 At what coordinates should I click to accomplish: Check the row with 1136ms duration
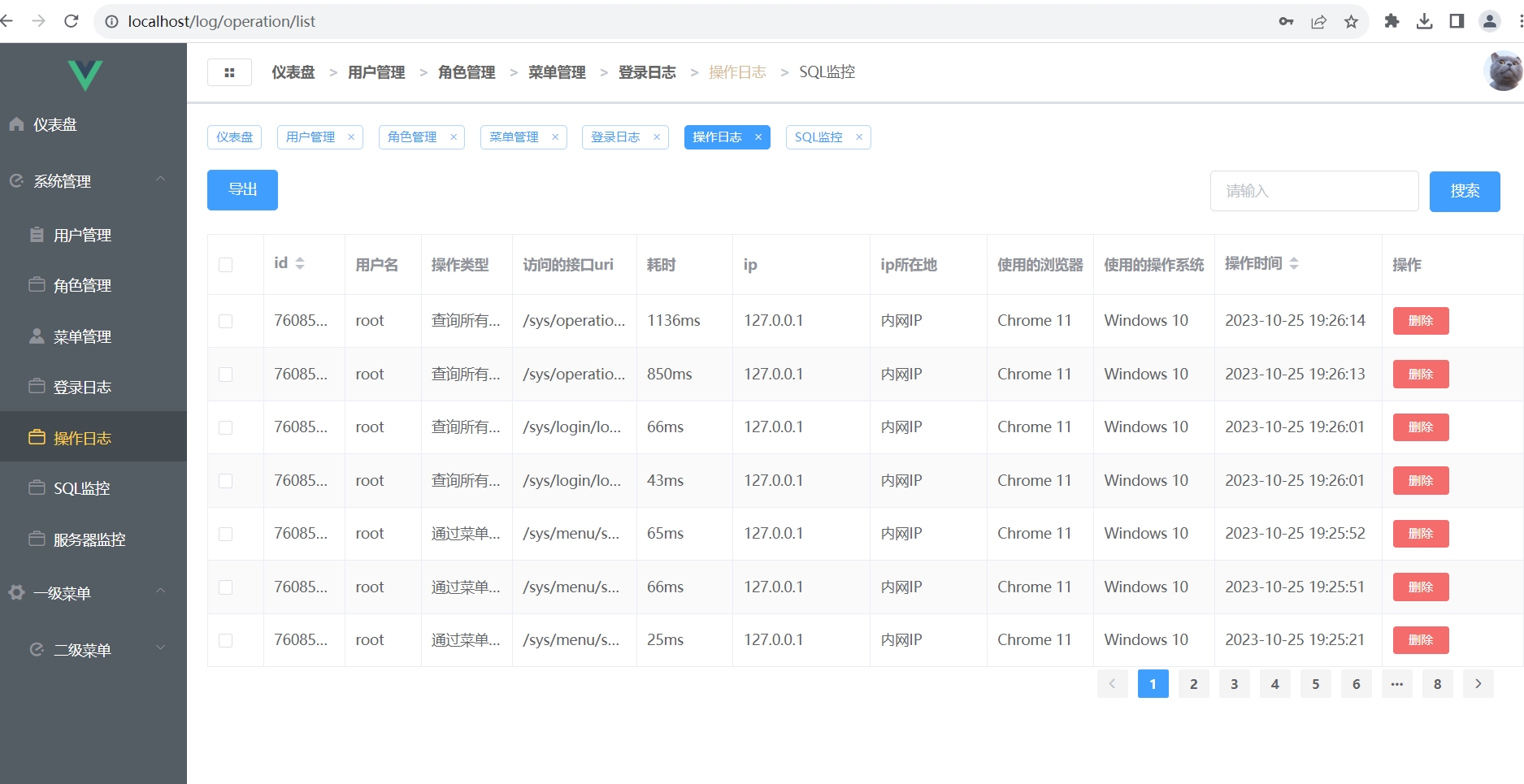[x=226, y=321]
